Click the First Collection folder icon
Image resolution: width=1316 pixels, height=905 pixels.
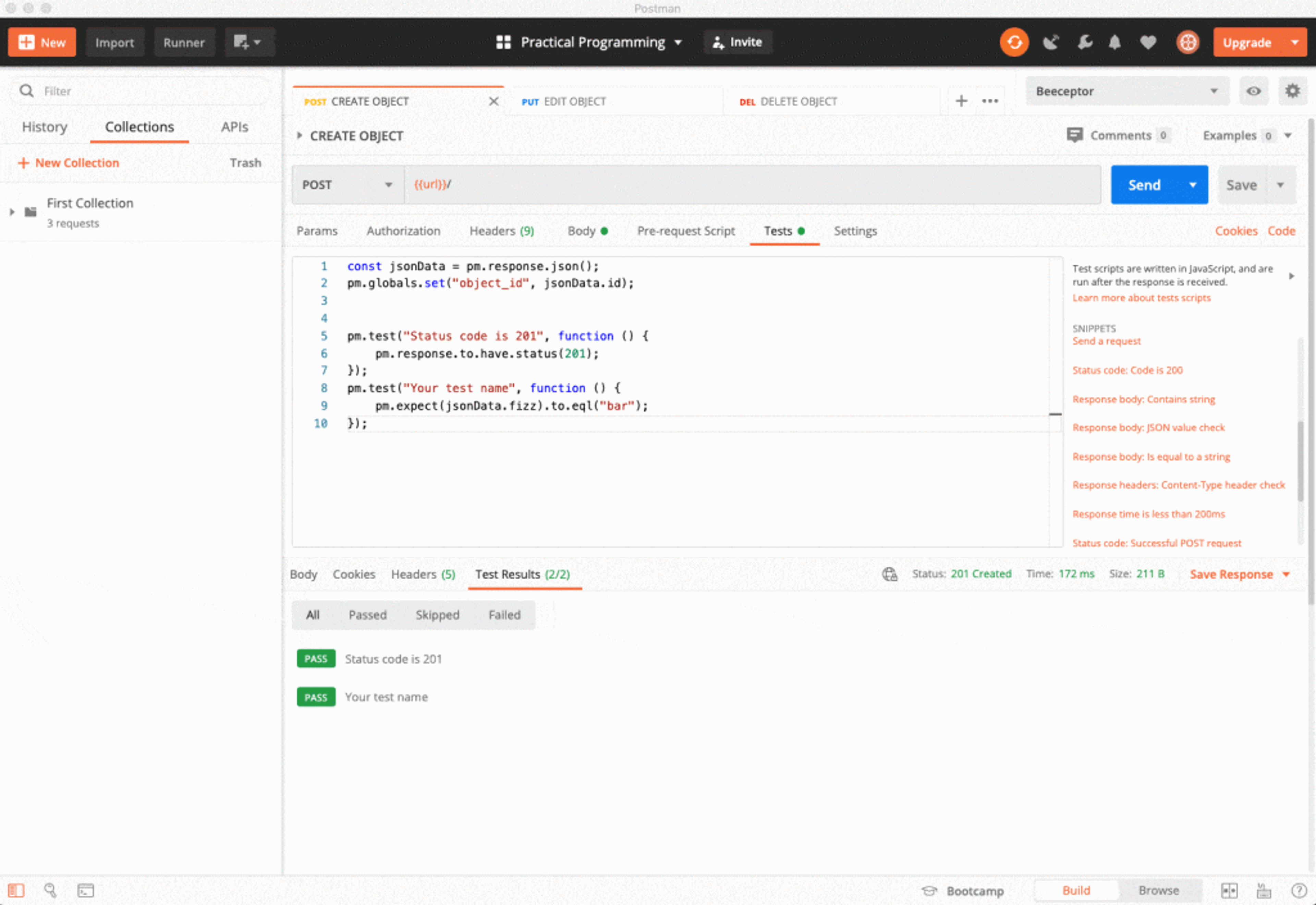31,212
